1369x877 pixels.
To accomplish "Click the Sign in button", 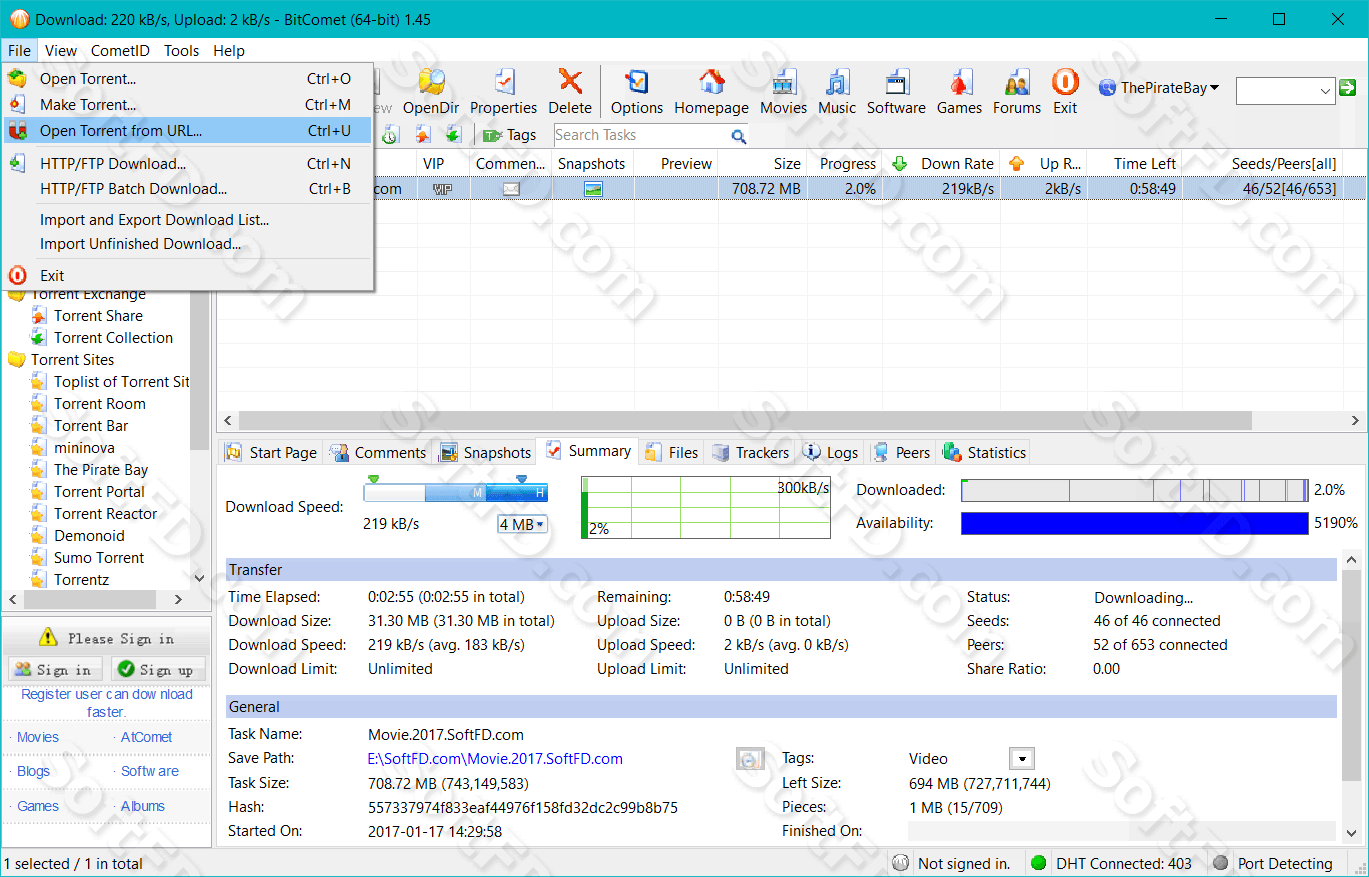I will (x=54, y=669).
